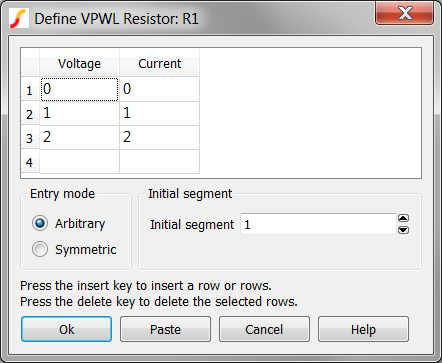Increase the Initial segment value
442x363 pixels.
pos(403,218)
